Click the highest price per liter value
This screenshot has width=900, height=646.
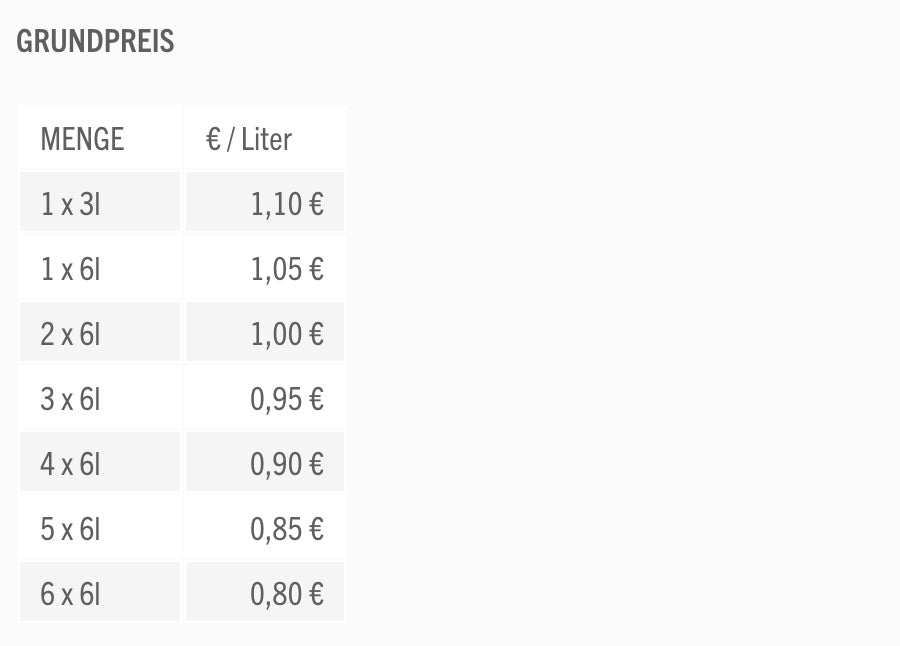(286, 204)
